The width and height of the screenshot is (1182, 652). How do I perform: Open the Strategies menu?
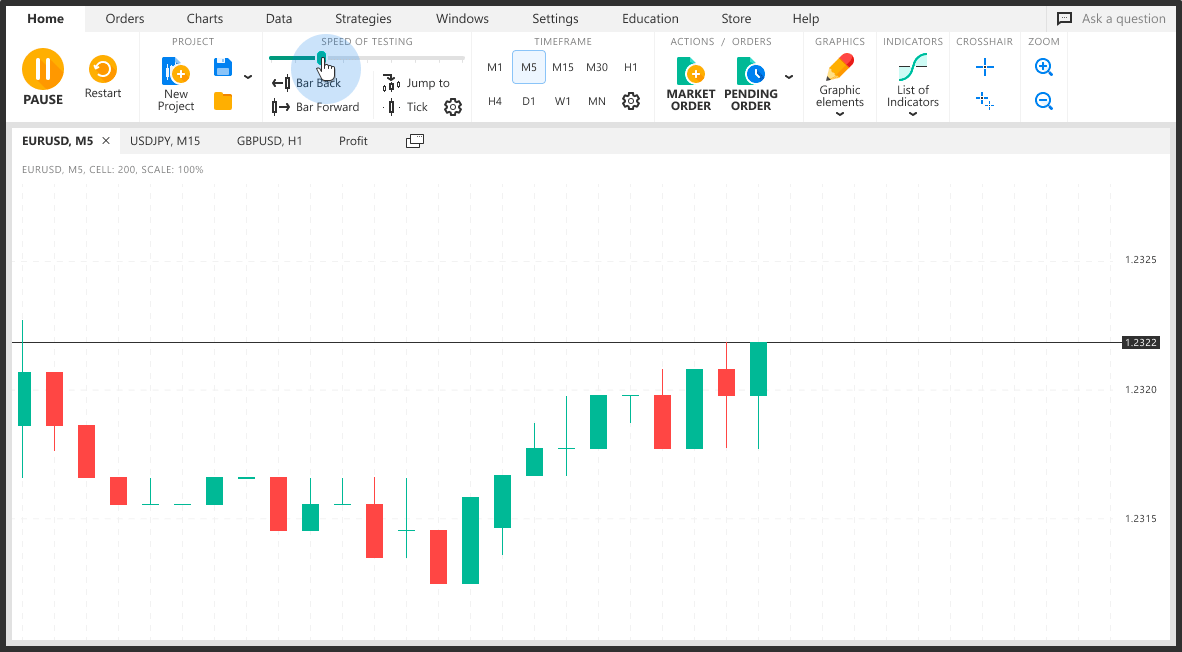[x=362, y=18]
